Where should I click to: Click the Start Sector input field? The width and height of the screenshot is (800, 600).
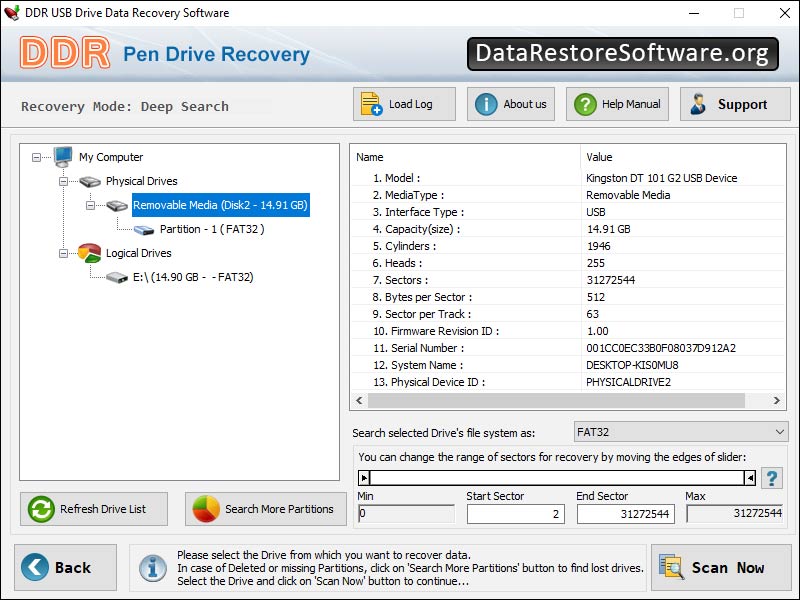[516, 514]
